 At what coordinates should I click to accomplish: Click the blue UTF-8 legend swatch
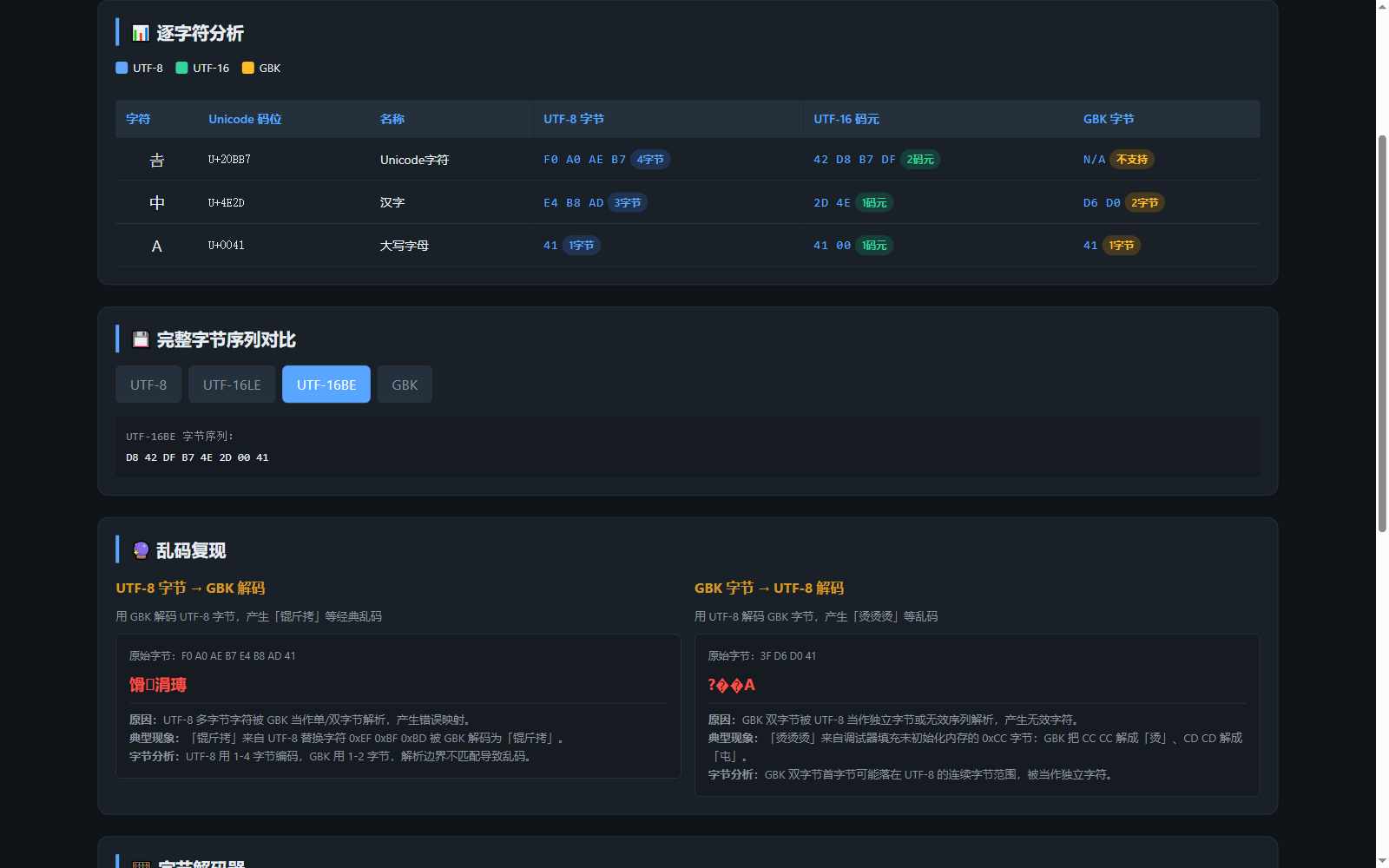(x=122, y=68)
